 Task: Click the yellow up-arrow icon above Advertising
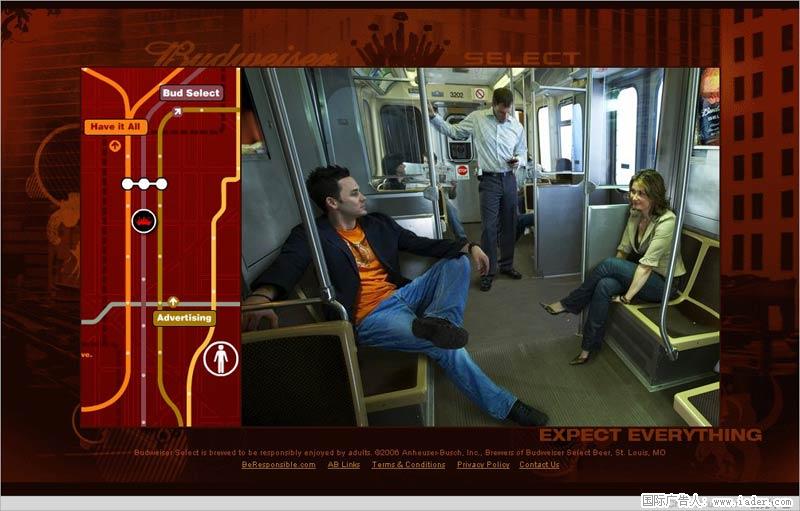173,301
